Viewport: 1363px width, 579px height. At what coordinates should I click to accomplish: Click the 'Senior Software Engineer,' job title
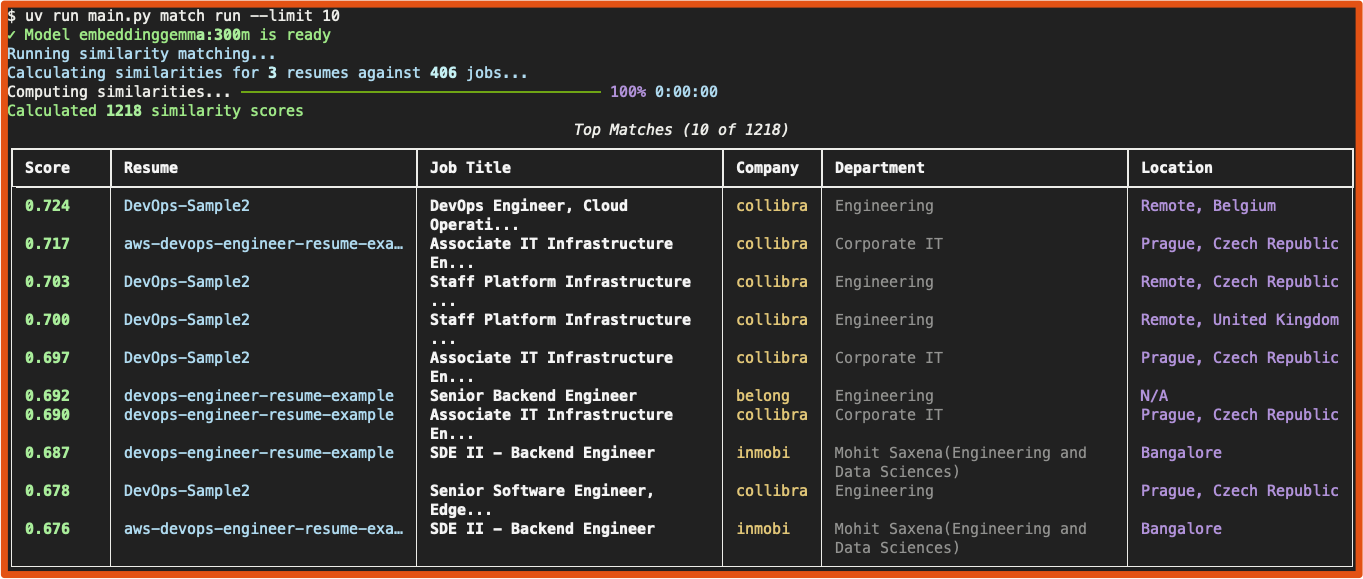coord(542,491)
